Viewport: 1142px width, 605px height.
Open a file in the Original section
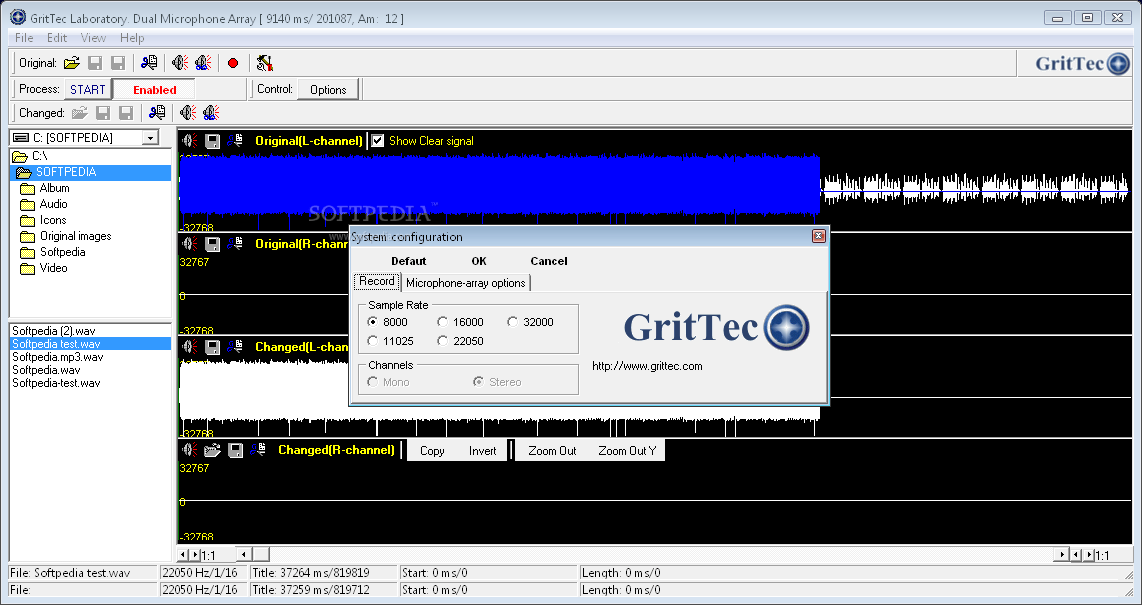pyautogui.click(x=71, y=62)
